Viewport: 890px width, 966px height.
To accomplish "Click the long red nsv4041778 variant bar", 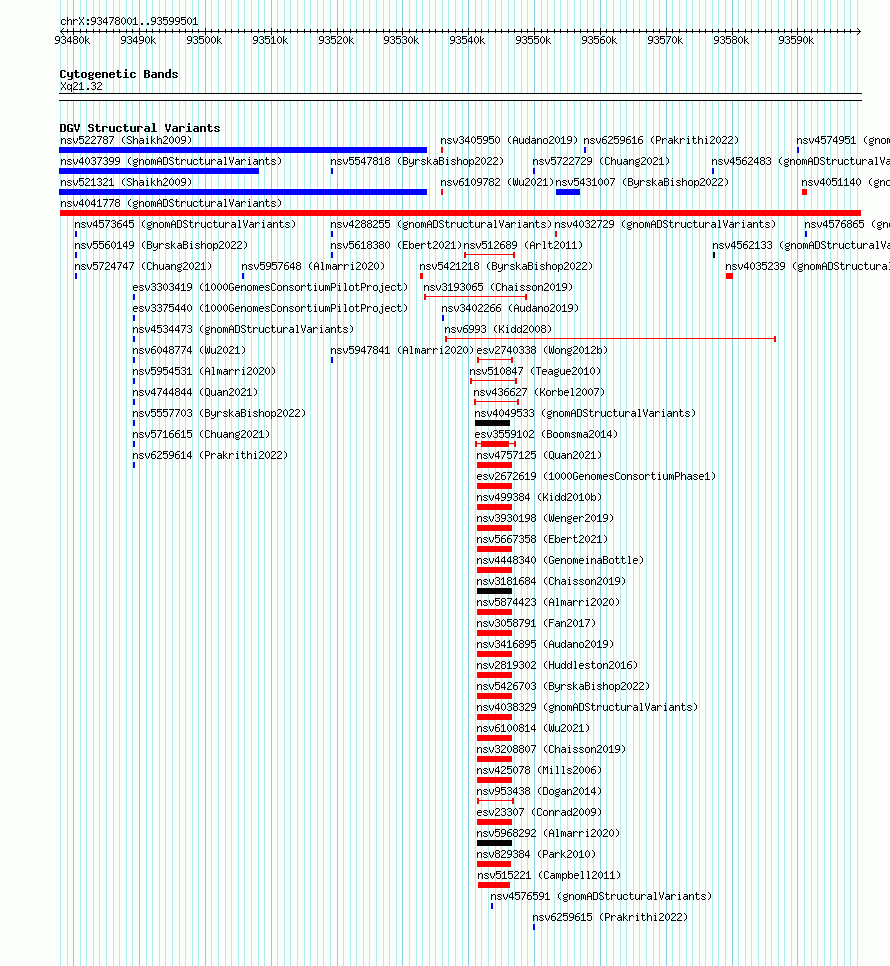I will click(x=460, y=213).
